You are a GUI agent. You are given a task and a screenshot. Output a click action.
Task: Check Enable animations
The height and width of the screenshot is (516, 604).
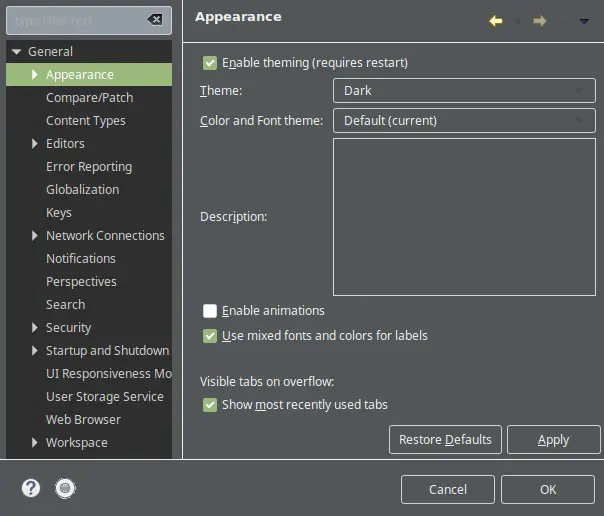(x=210, y=311)
